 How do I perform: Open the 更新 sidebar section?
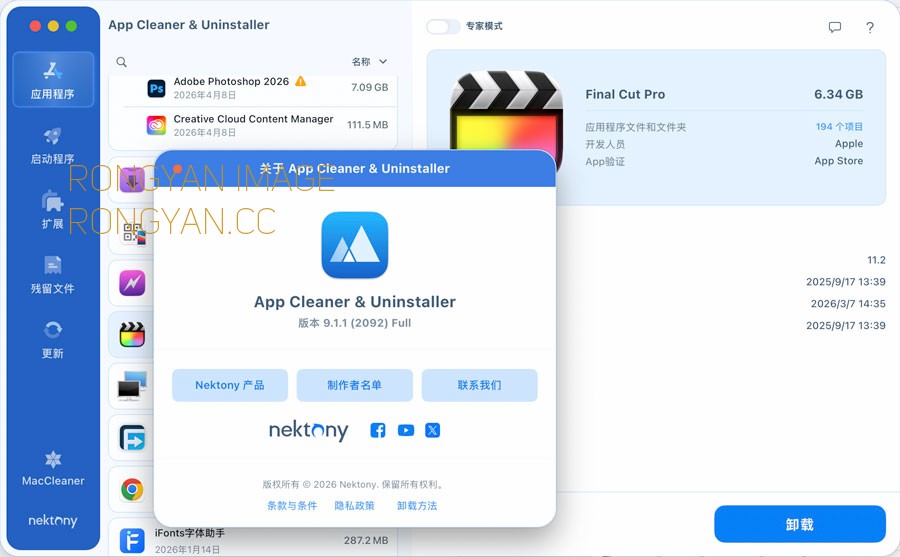coord(53,340)
